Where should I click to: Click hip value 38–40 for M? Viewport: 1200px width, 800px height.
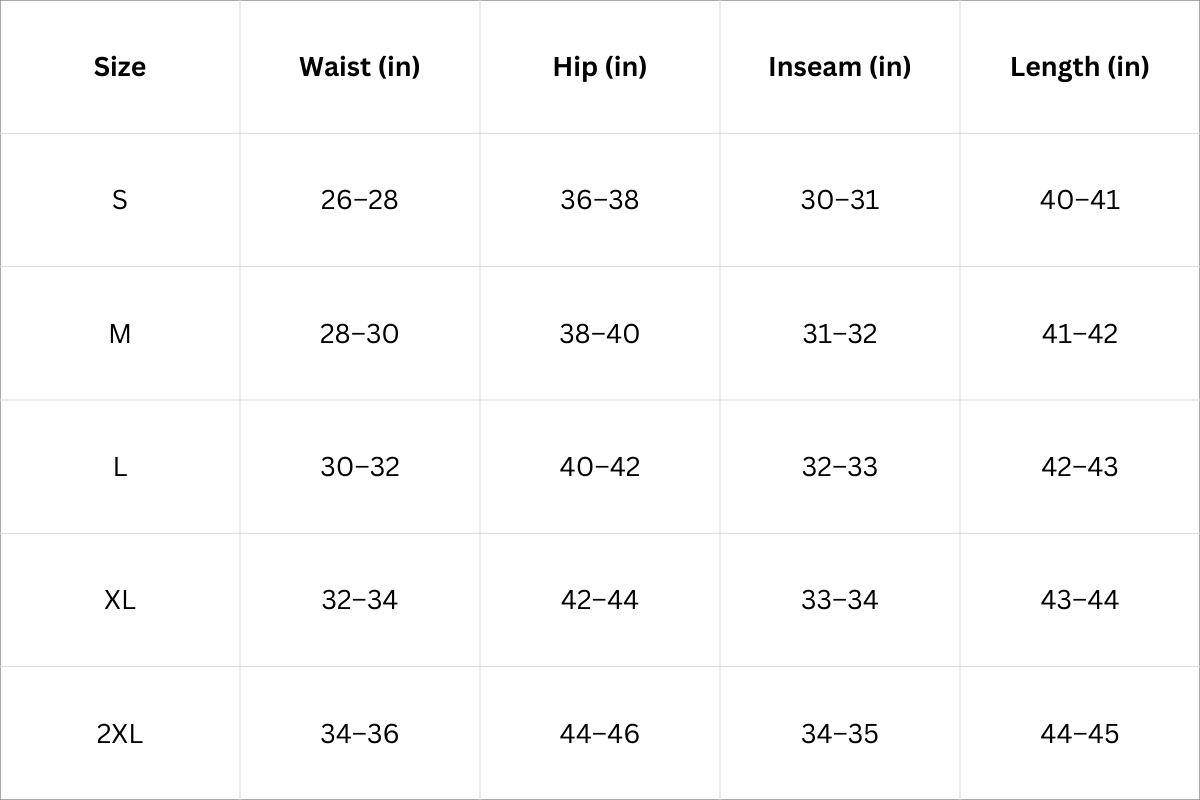click(x=600, y=333)
